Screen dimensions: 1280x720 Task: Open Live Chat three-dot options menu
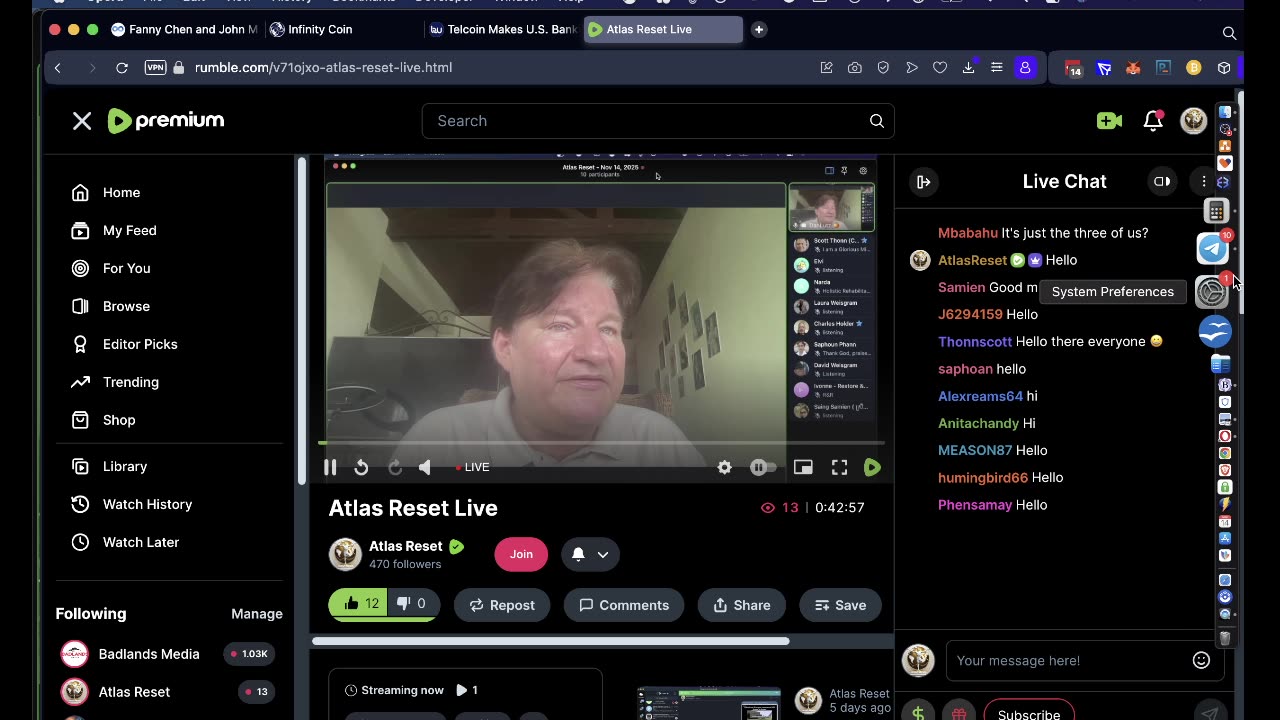point(1204,182)
